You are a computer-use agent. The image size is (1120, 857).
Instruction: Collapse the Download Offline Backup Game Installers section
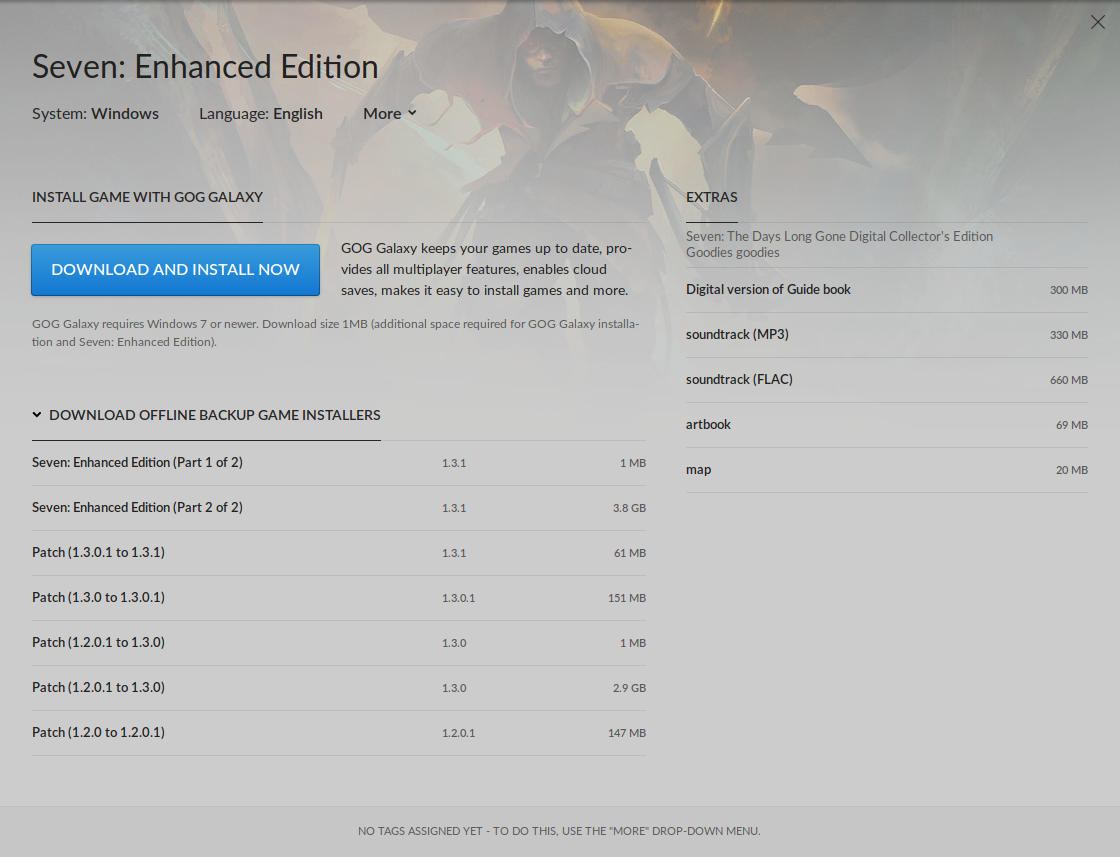206,415
